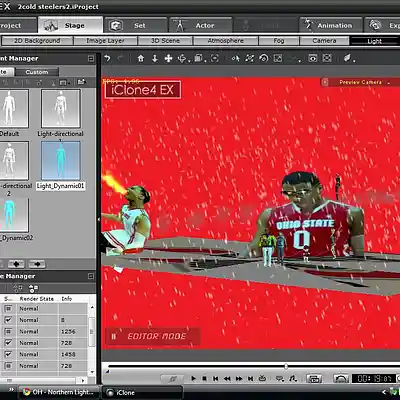Viewport: 400px width, 400px height.
Task: Switch to the Set tab
Action: [135, 25]
